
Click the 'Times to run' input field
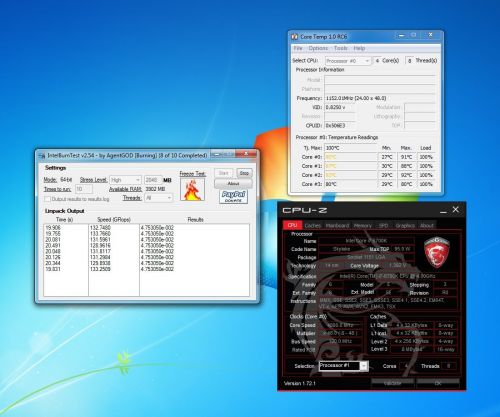tap(84, 189)
